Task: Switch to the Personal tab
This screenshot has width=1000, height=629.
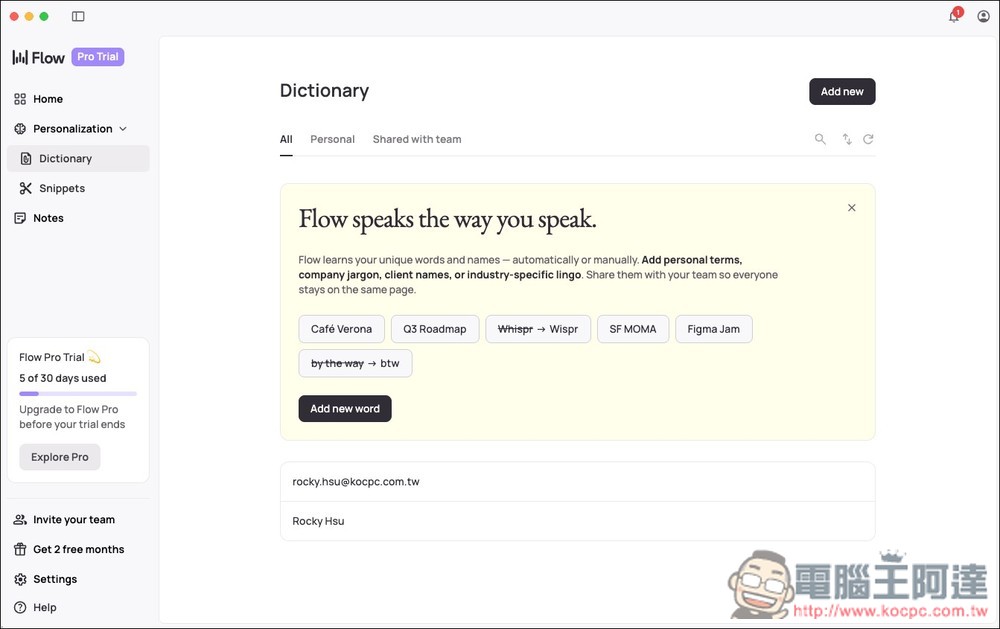Action: tap(332, 140)
